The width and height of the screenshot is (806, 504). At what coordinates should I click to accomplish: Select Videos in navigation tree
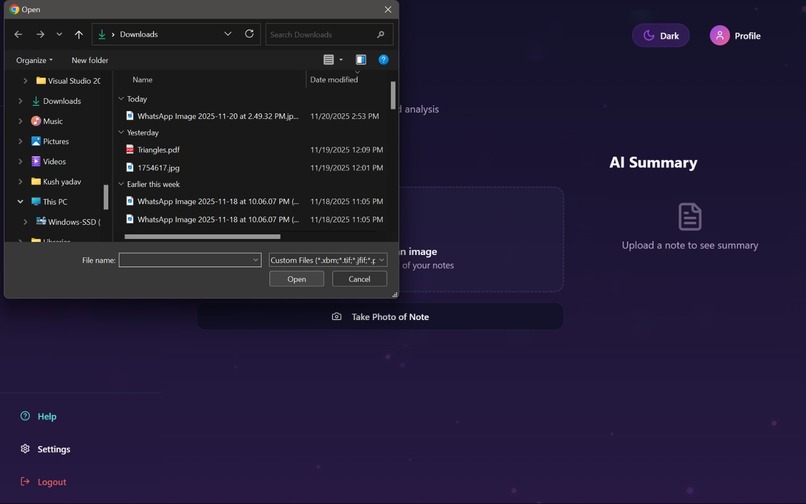(x=48, y=161)
